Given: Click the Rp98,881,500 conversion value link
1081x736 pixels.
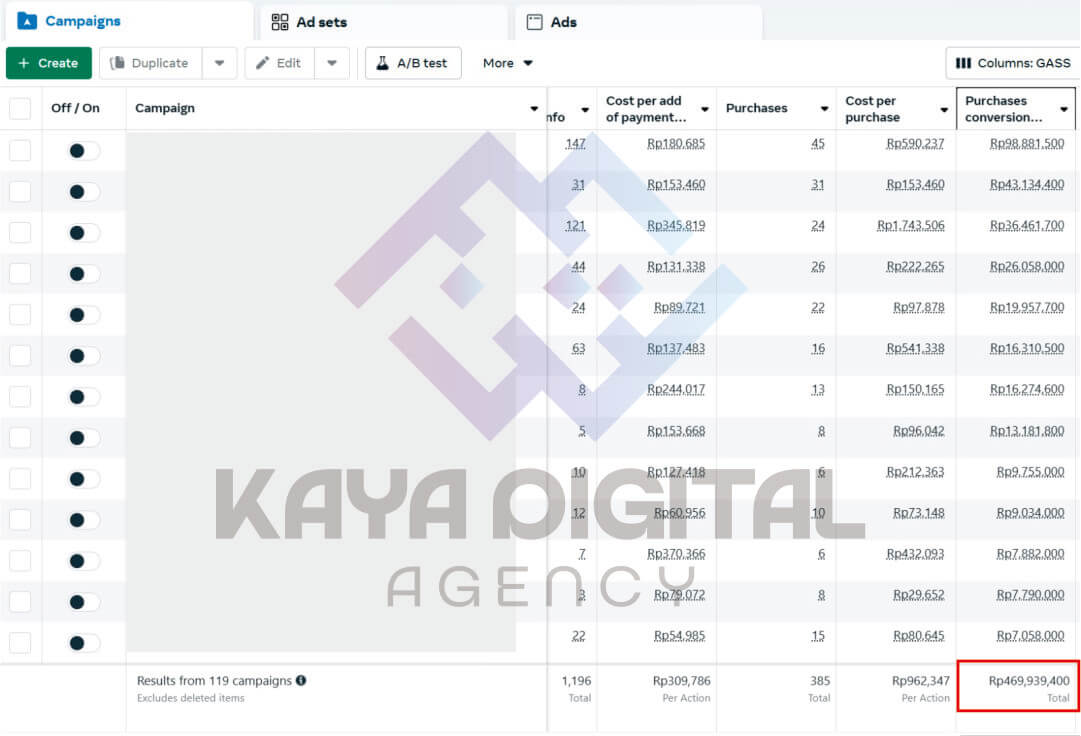Looking at the screenshot, I should click(x=1026, y=144).
